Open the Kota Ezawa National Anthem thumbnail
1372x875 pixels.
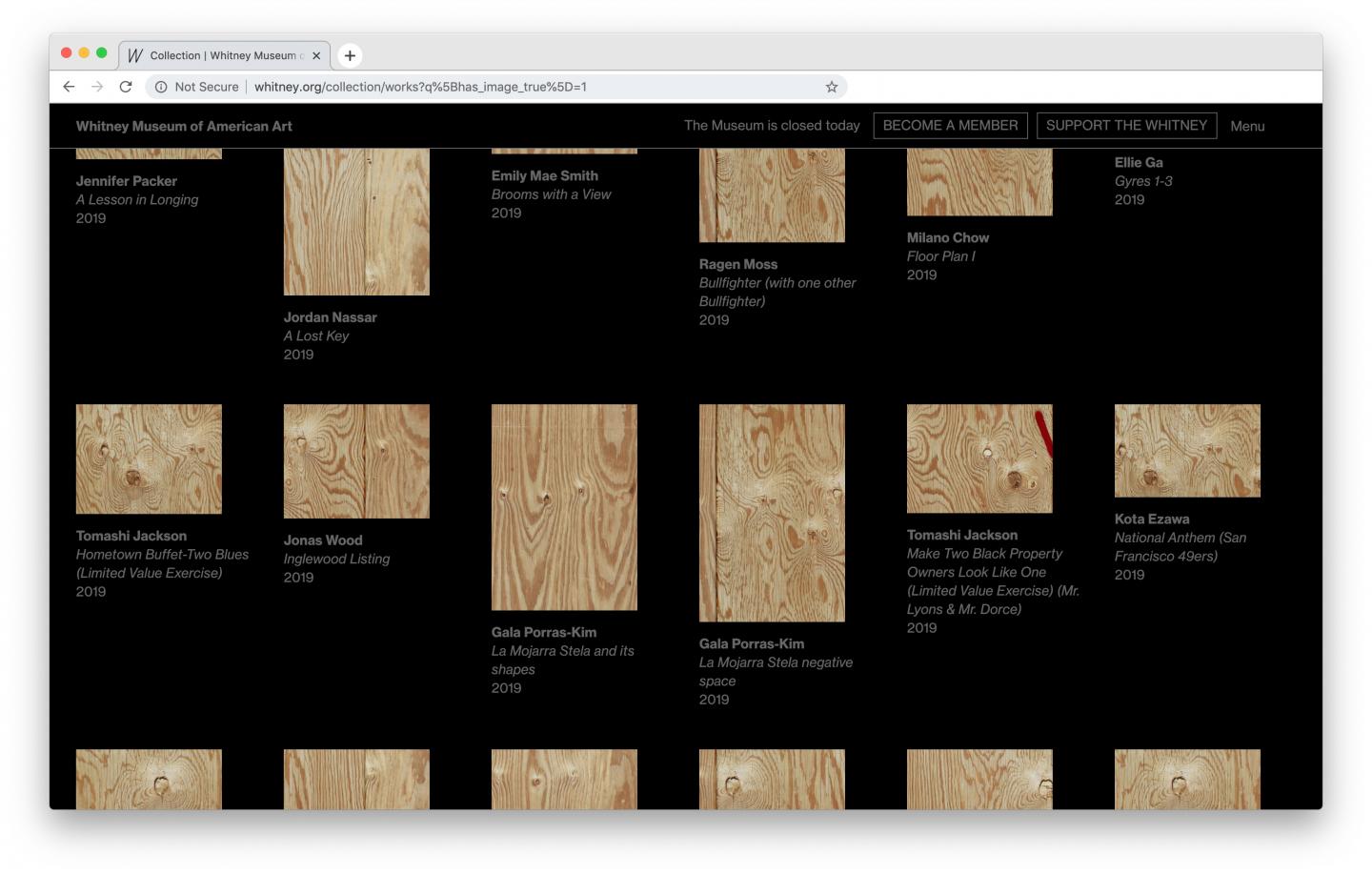1187,451
